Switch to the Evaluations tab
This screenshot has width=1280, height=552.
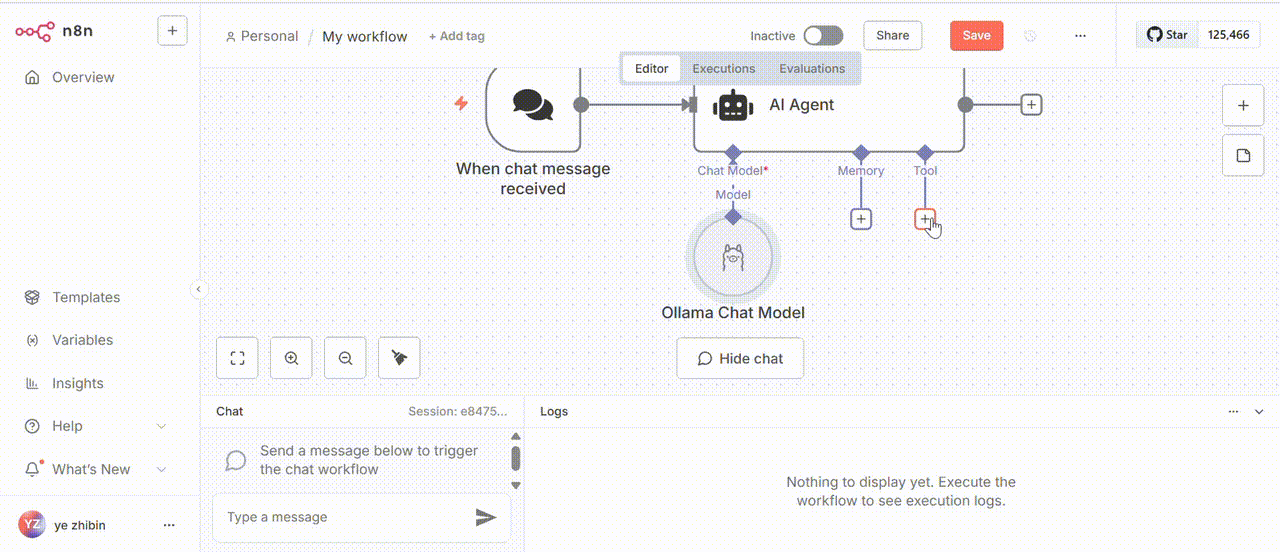(812, 68)
